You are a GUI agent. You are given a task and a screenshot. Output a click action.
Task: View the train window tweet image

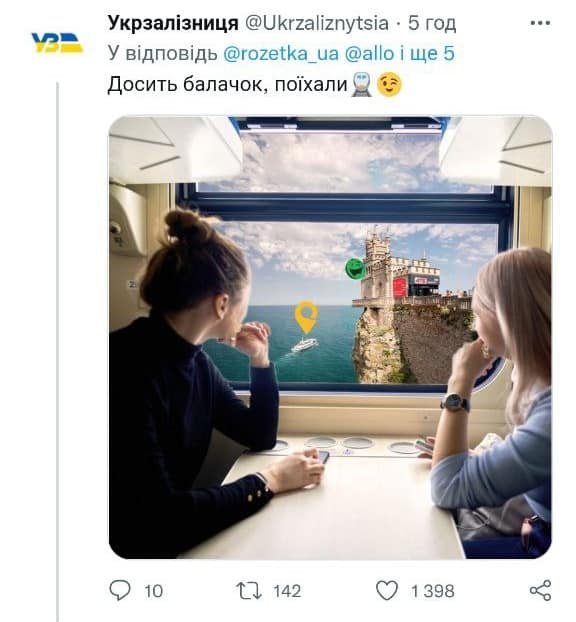click(x=330, y=337)
